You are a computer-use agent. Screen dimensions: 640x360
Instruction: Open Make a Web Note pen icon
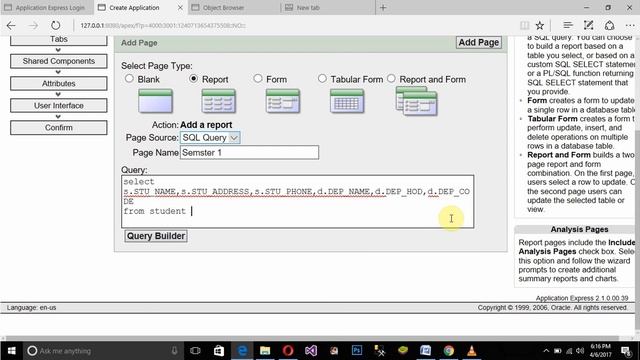click(588, 25)
